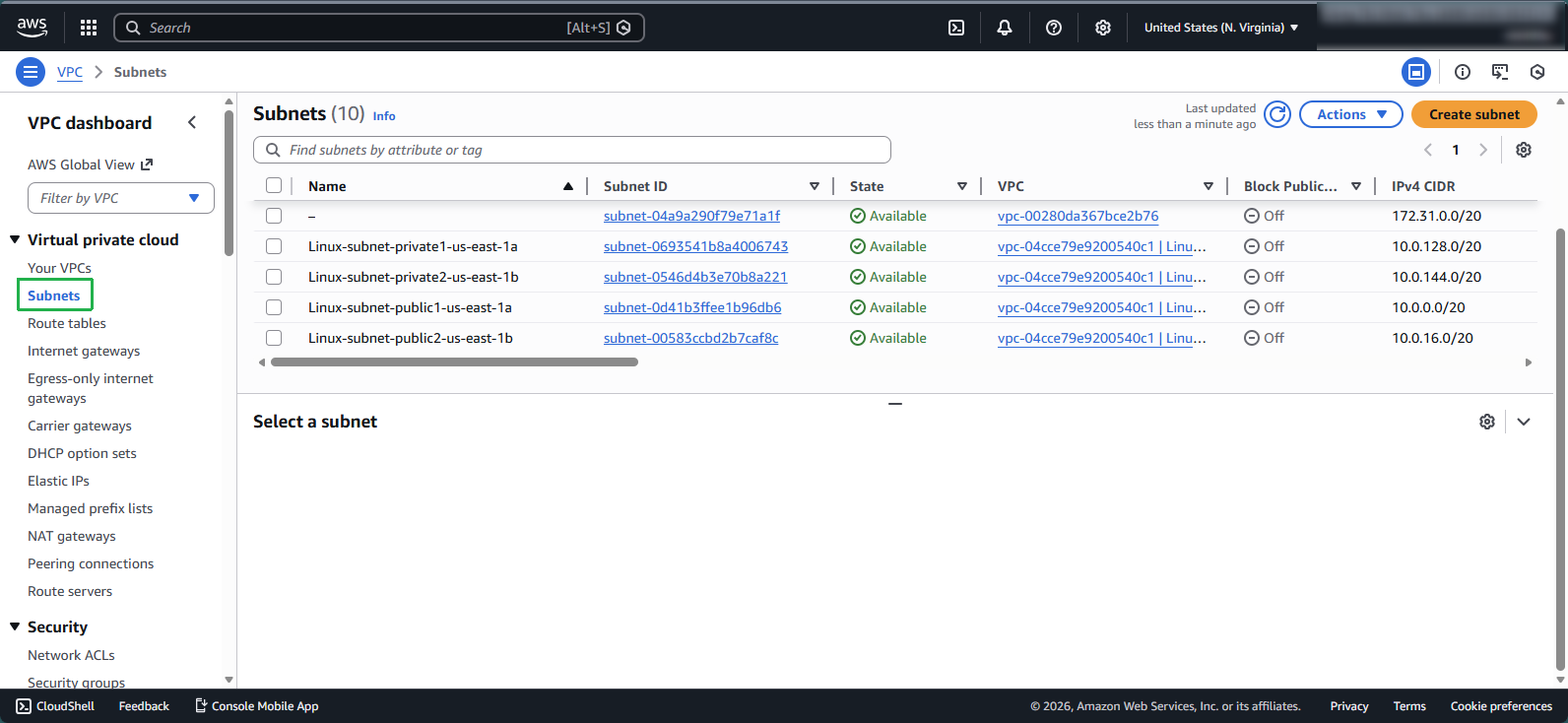This screenshot has height=723, width=1568.
Task: Open Internet gateways in sidebar
Action: (x=84, y=351)
